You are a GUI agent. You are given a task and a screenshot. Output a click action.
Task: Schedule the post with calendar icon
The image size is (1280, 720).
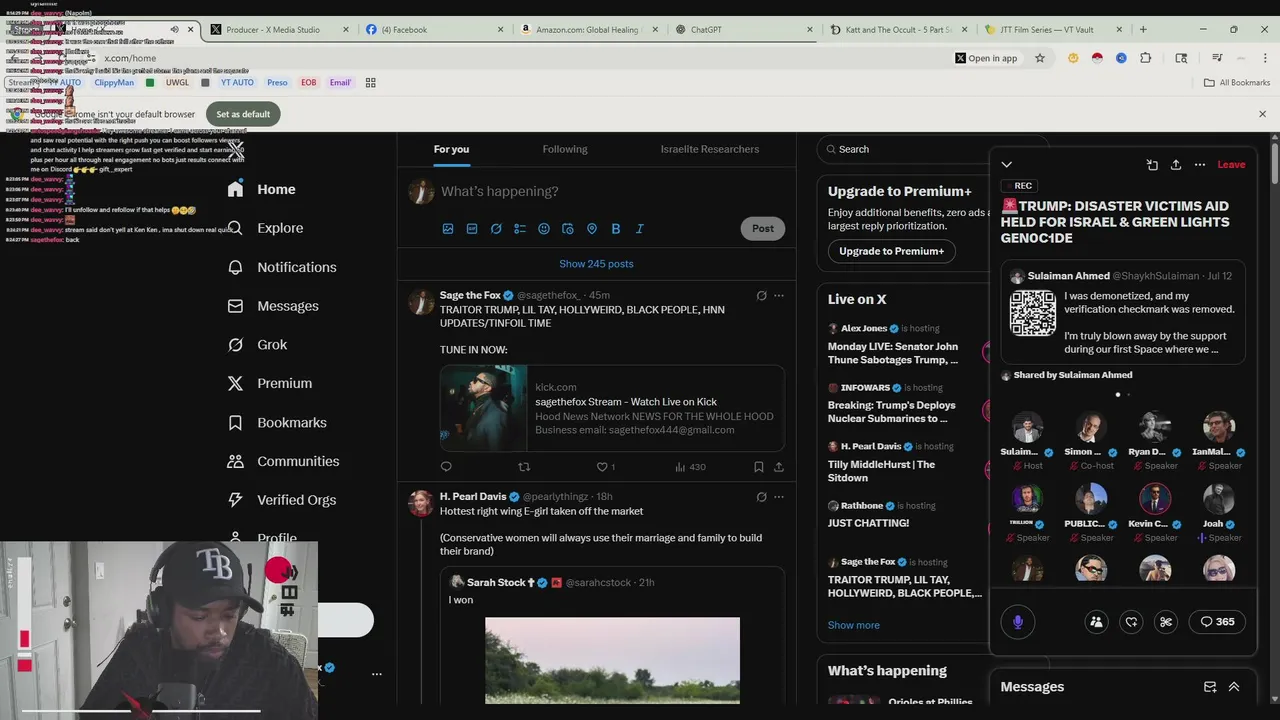pos(568,229)
